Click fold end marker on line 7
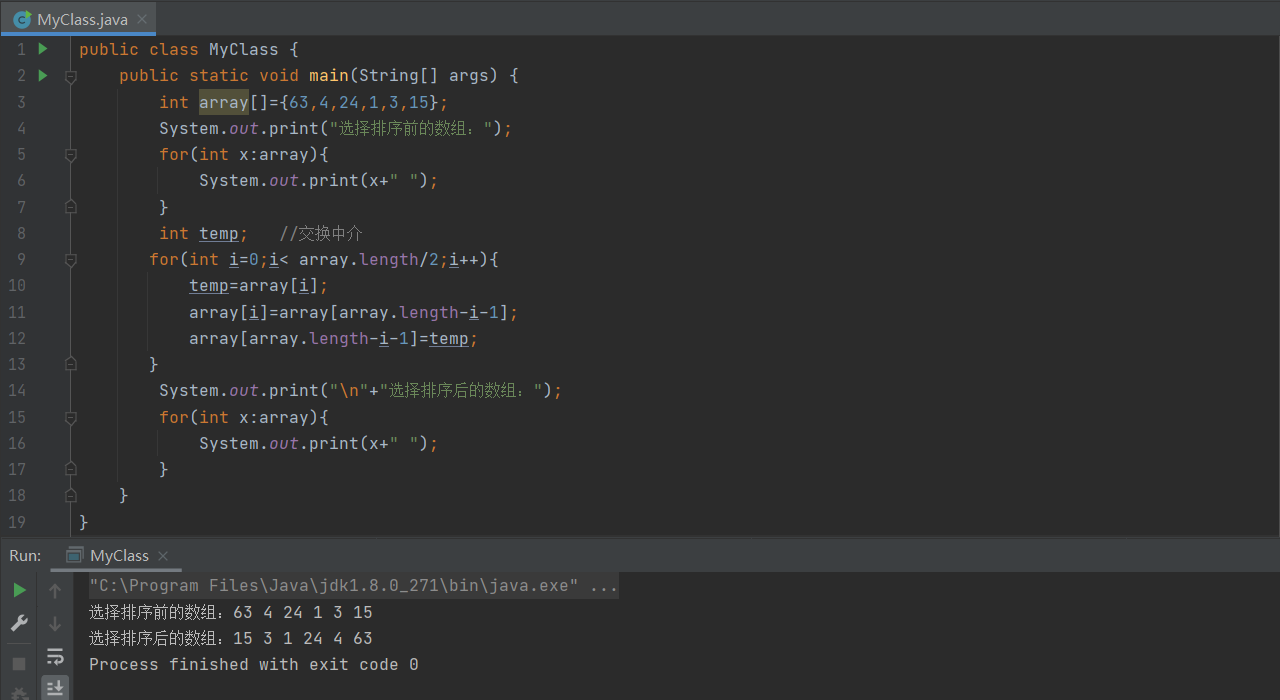The image size is (1280, 700). [x=71, y=207]
